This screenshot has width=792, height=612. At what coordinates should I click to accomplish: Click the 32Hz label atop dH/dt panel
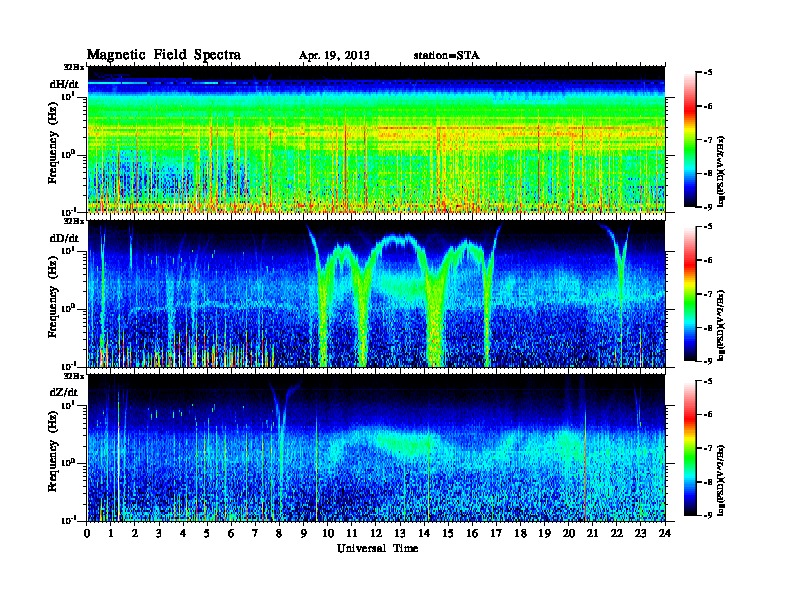[x=74, y=67]
